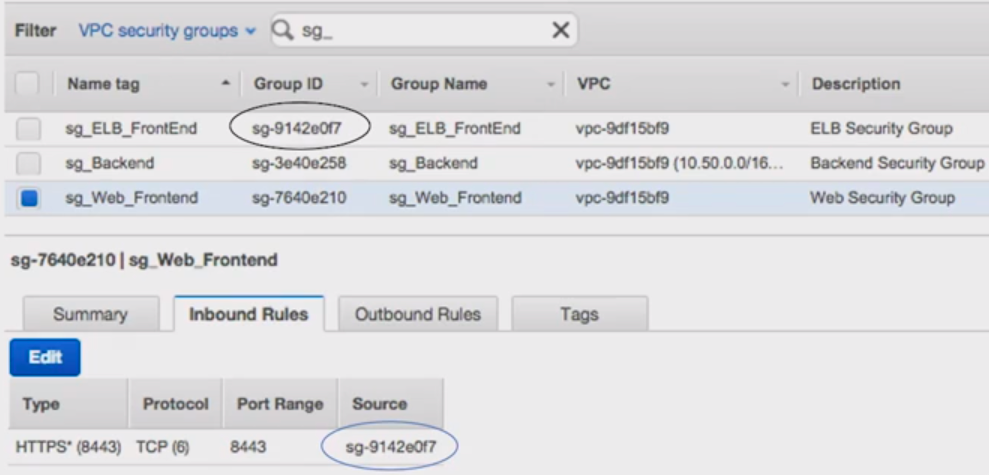Click the Web Security Group description
The height and width of the screenshot is (475, 989).
tap(882, 198)
